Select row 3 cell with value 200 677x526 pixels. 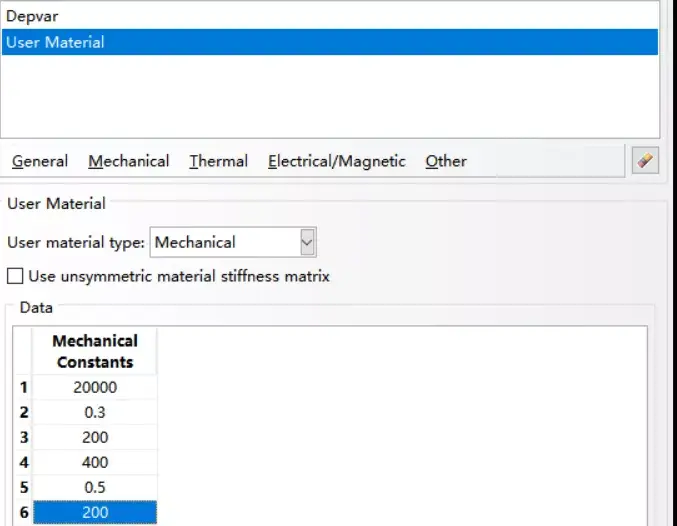(x=95, y=437)
